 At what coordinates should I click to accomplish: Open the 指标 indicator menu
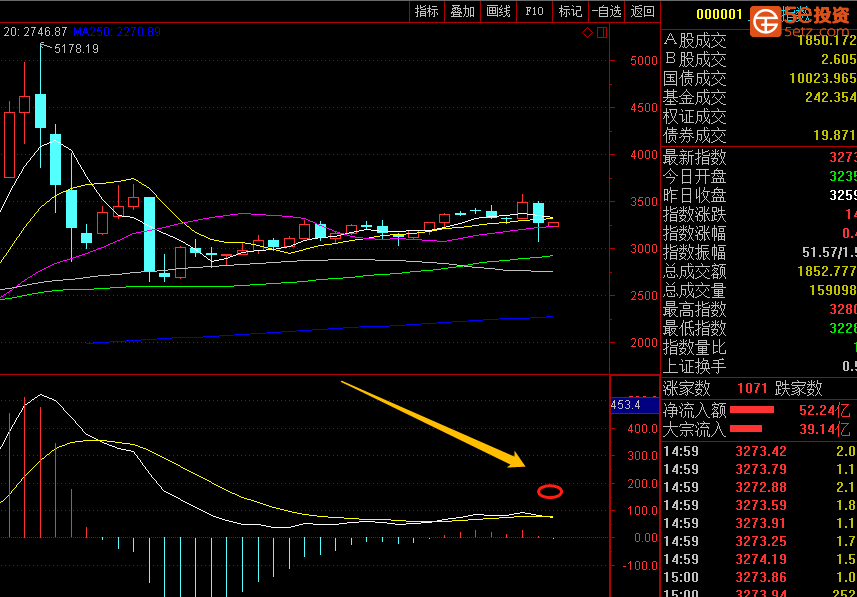click(x=427, y=11)
